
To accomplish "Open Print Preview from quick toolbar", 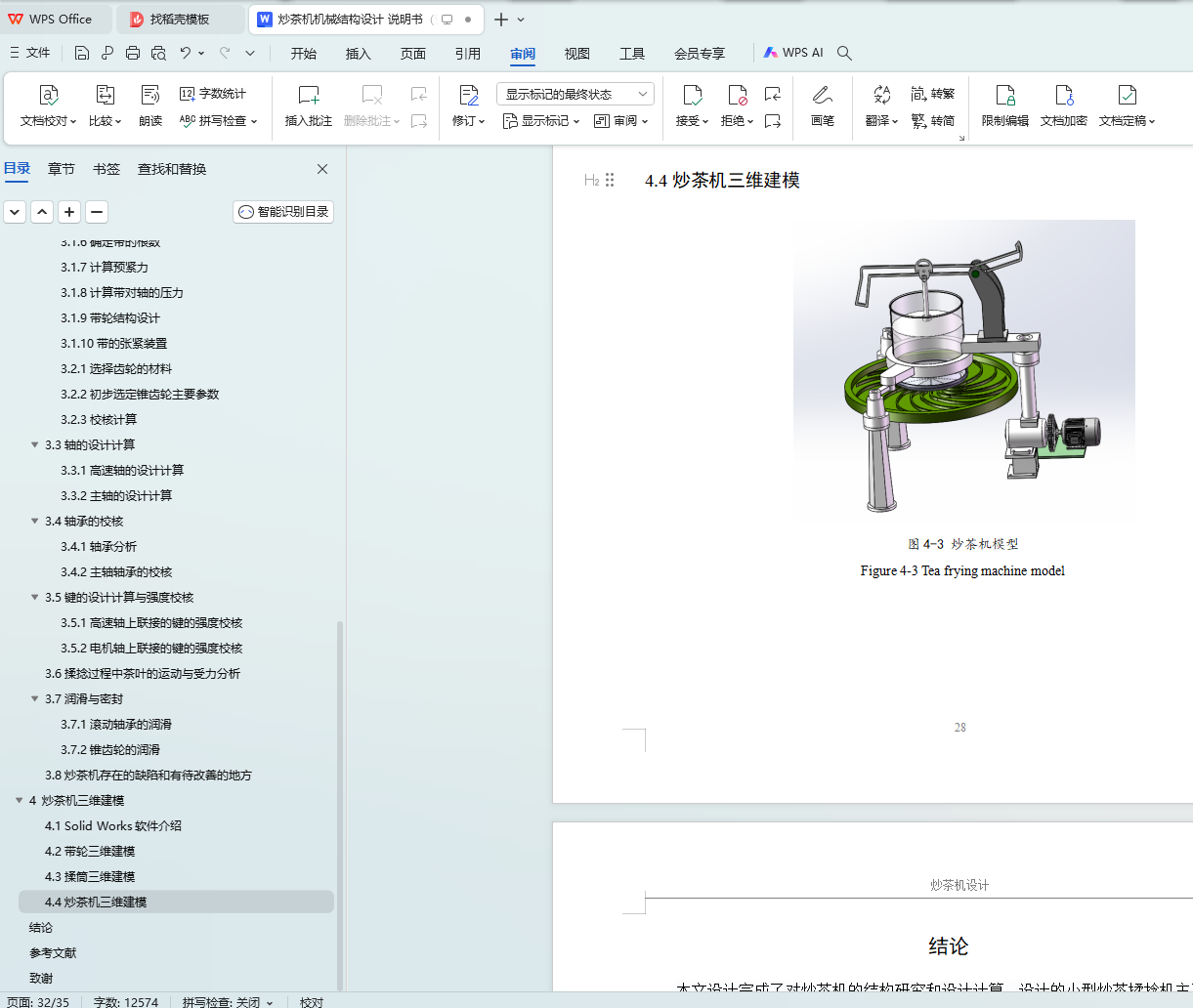I will point(158,53).
